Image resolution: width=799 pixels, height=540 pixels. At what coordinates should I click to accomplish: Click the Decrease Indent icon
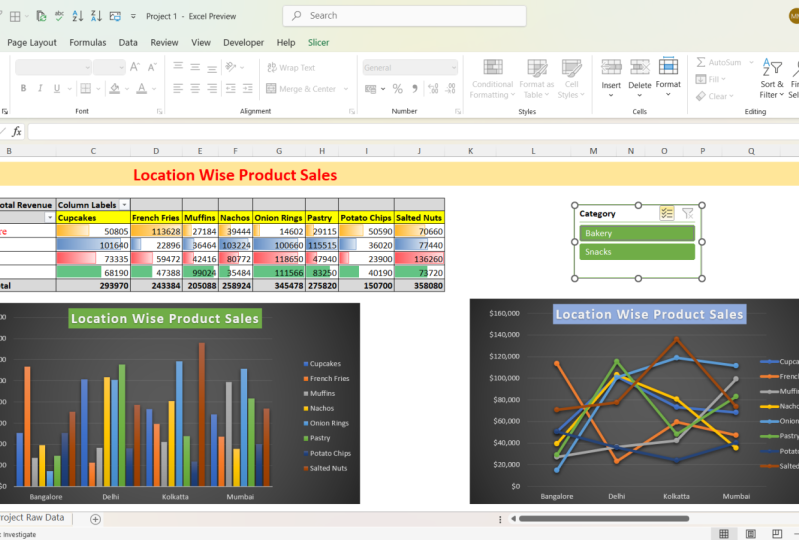(x=231, y=89)
